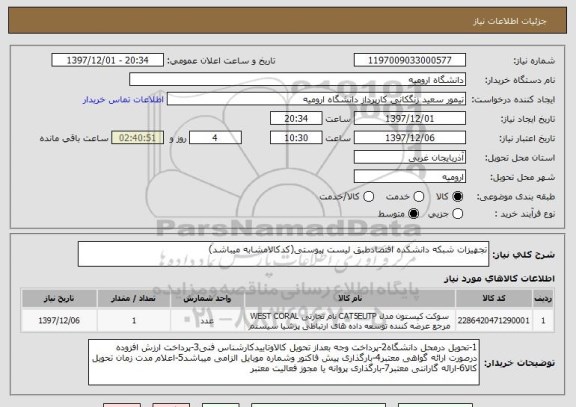Click the توضیحات خریدار text box
This screenshot has width=576, height=407.
point(284,363)
